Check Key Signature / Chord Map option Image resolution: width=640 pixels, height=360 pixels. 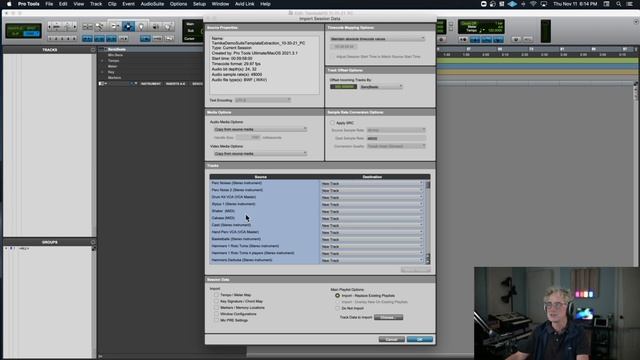point(216,301)
